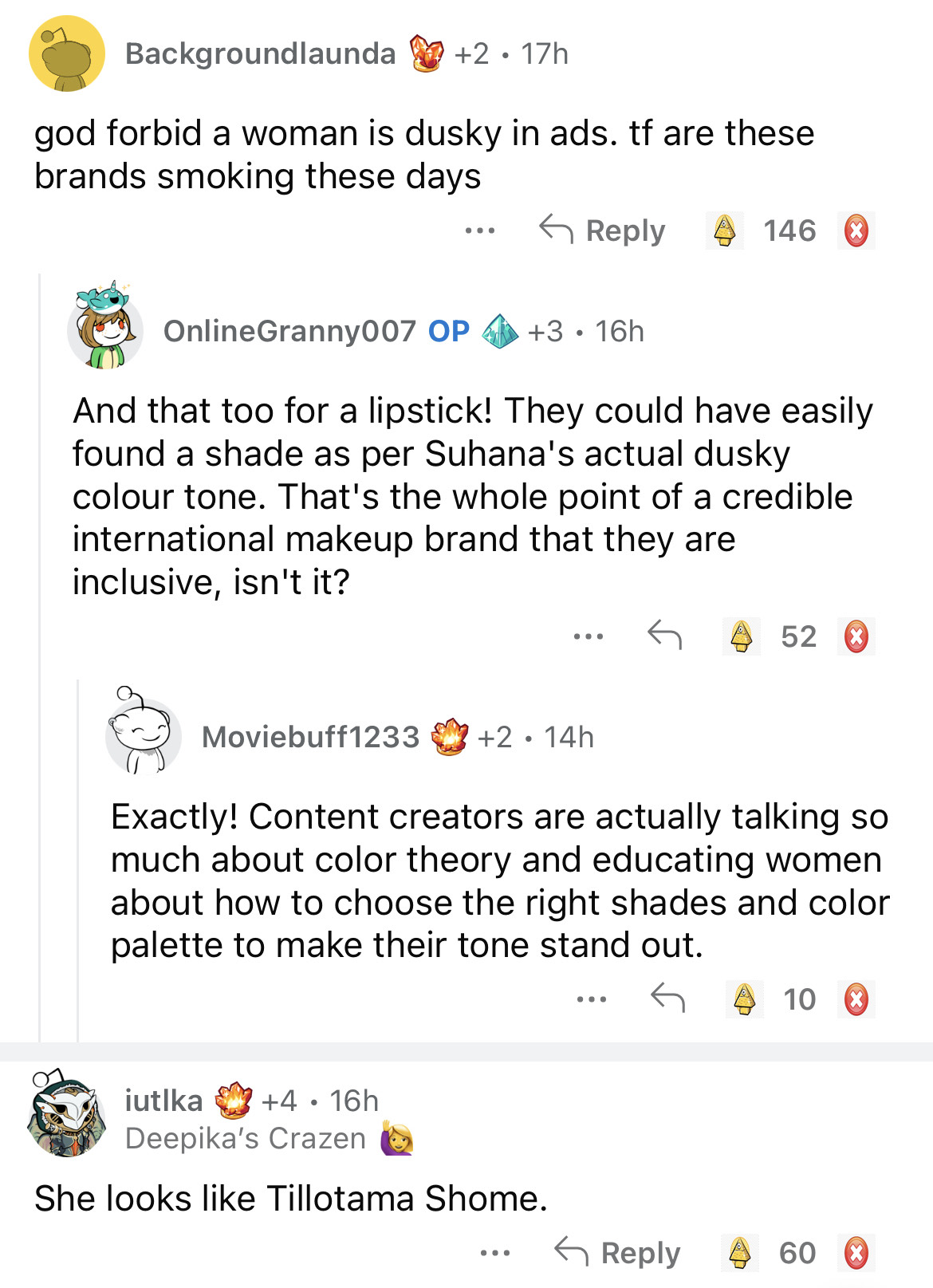This screenshot has width=933, height=1288.
Task: Downvote Moviebuff1233's comment with 10 points
Action: click(856, 999)
